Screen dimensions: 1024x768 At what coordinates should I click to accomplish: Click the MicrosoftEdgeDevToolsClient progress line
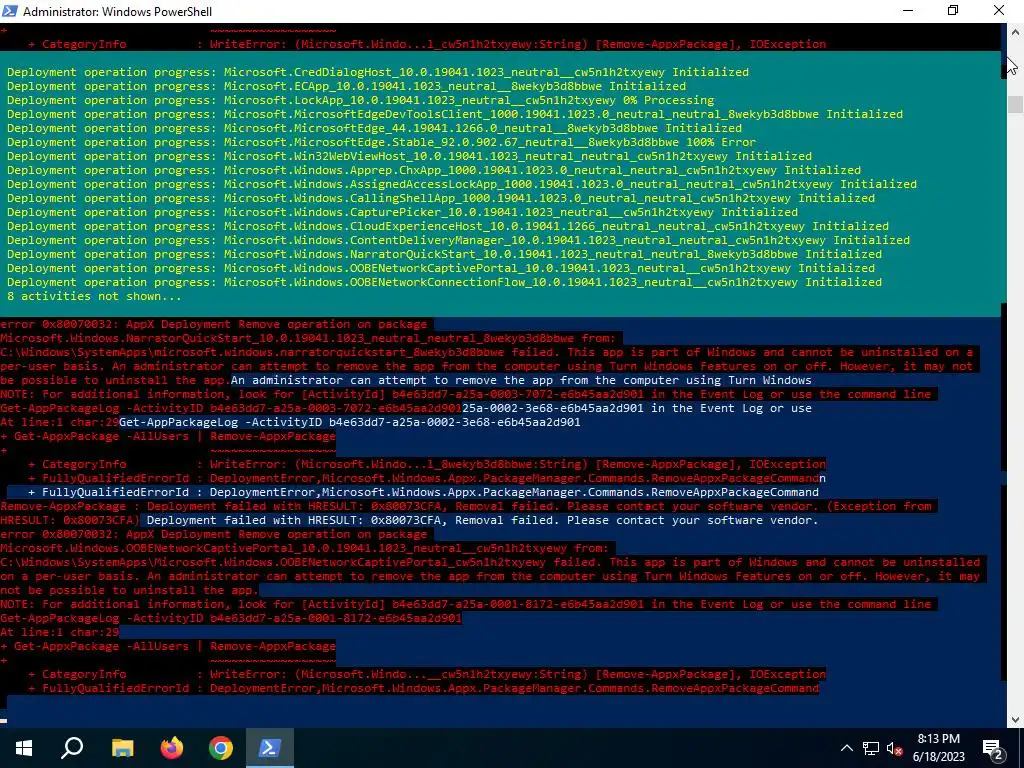click(455, 114)
